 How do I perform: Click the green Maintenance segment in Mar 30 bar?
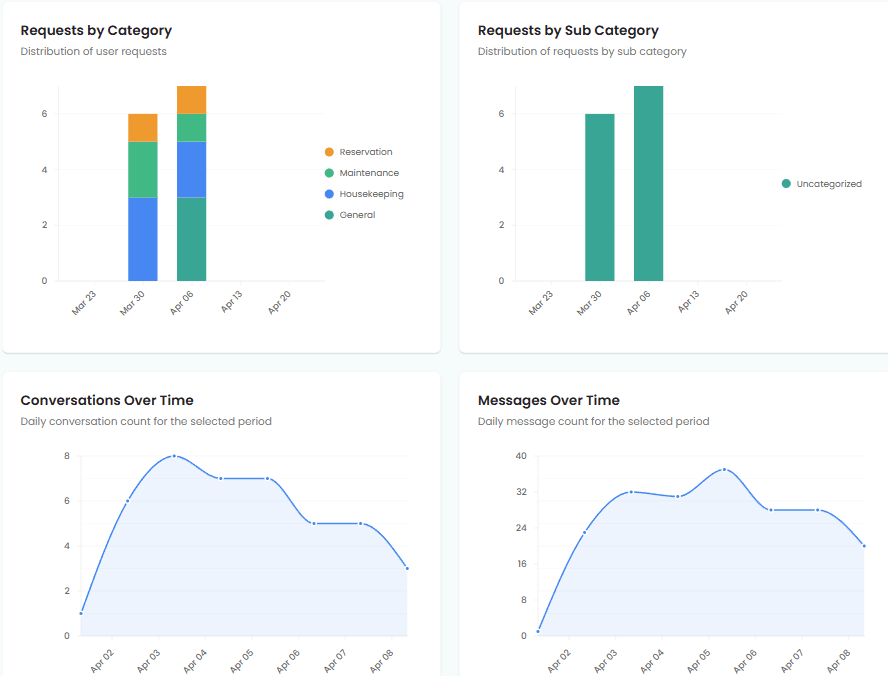pos(143,169)
